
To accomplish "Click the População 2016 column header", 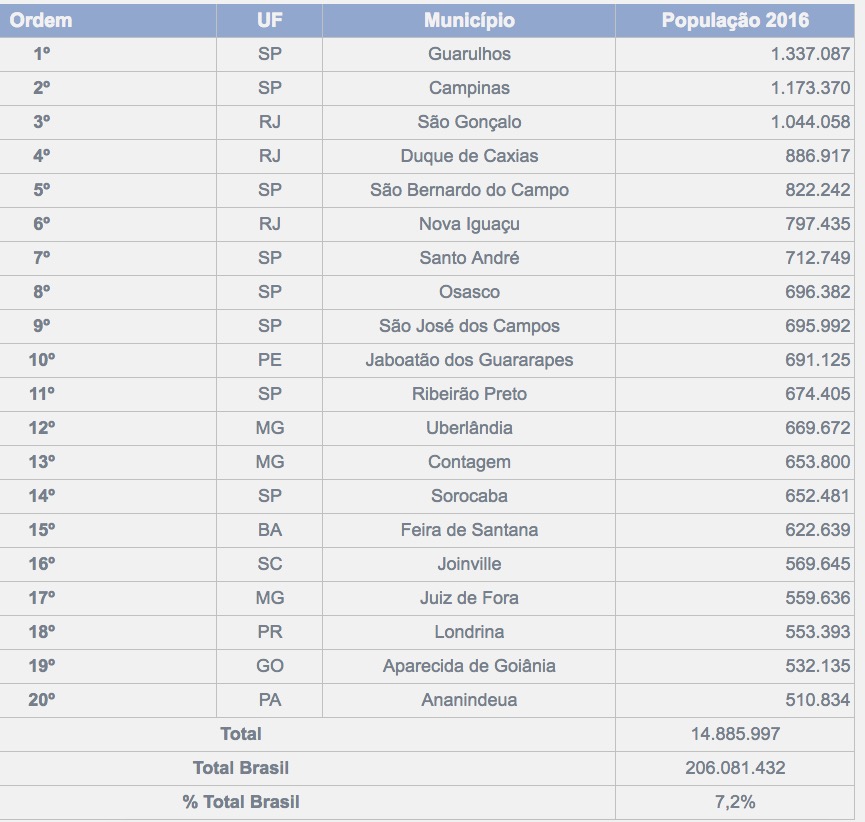I will (735, 20).
